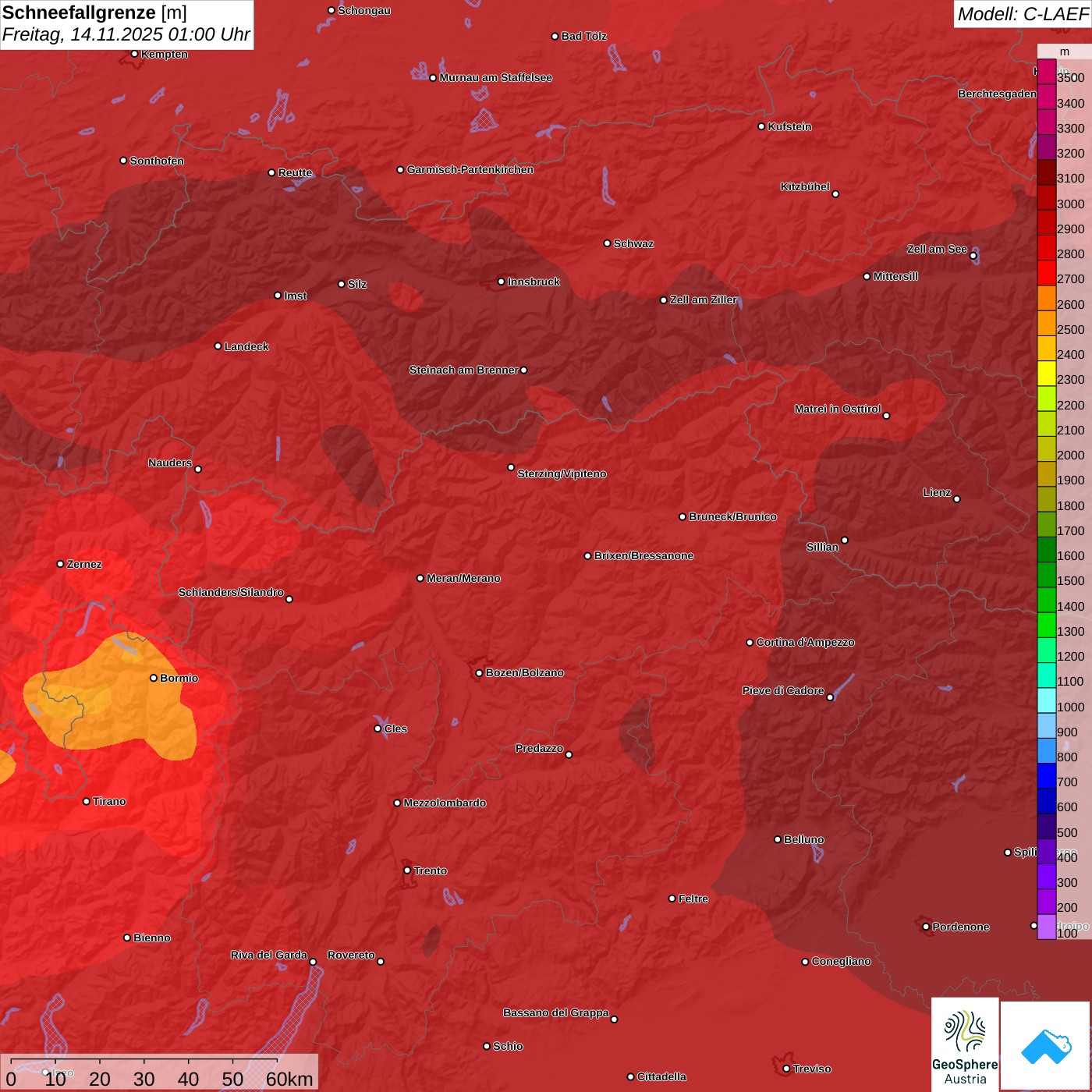Click the 'Mezzolombardo' label
This screenshot has width=1092, height=1092.
(x=445, y=803)
